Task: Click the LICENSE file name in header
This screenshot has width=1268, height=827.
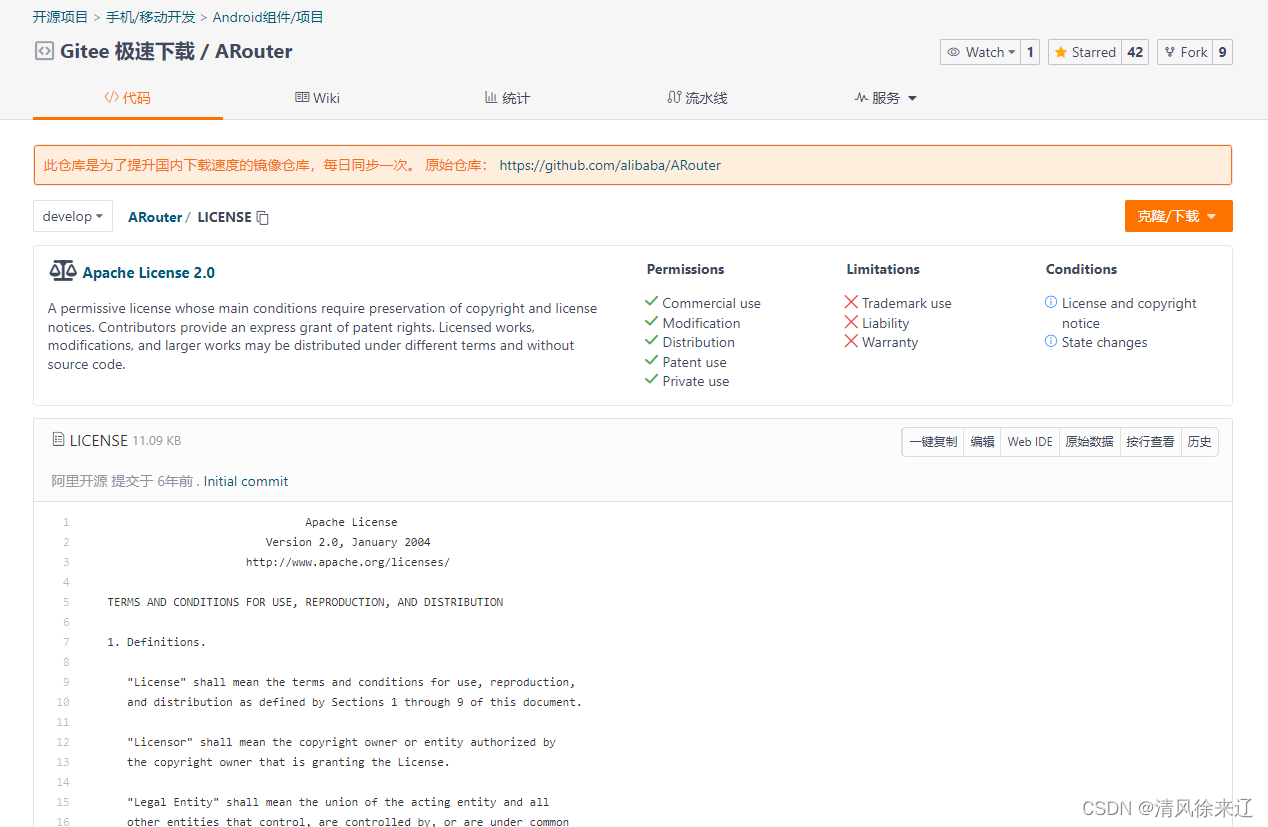Action: click(x=99, y=440)
